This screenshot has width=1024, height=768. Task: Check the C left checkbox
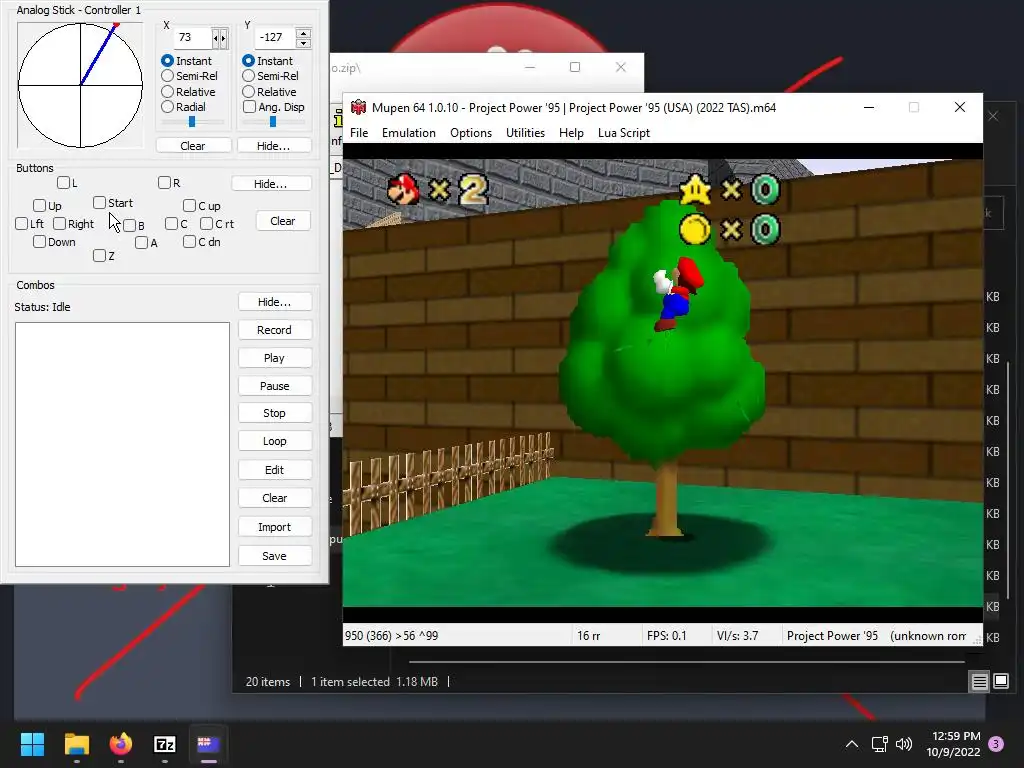[x=172, y=223]
